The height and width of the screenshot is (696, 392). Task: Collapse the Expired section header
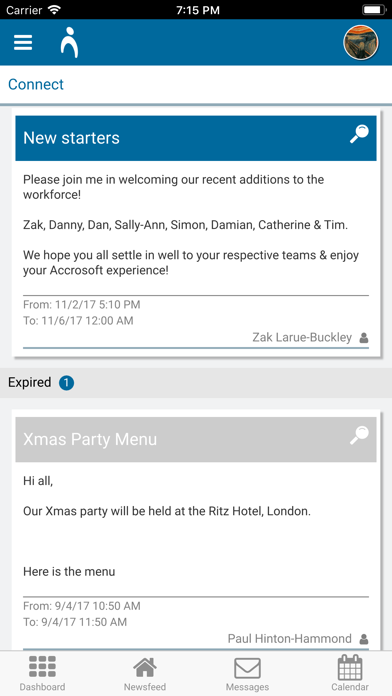(196, 383)
